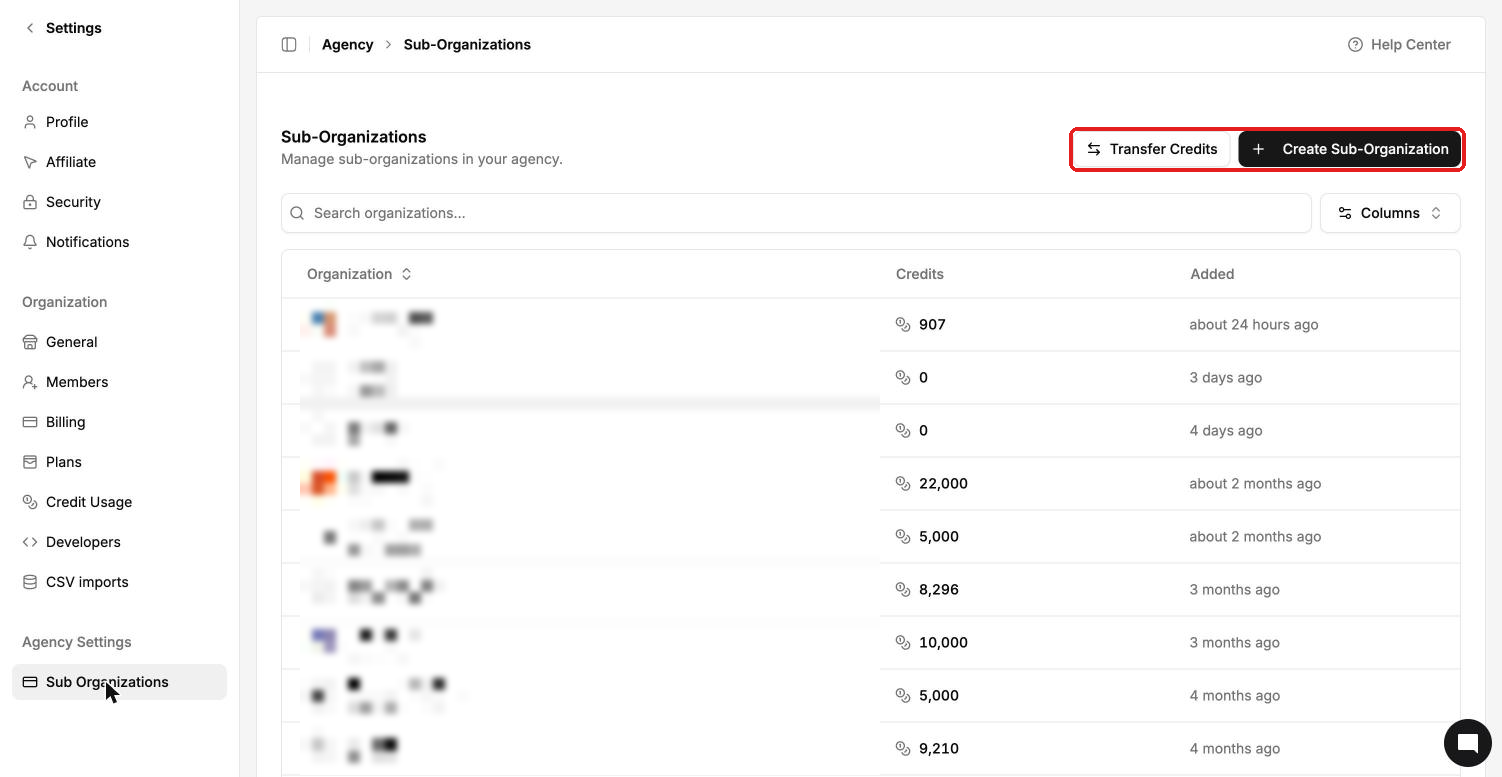This screenshot has height=777, width=1502.
Task: Click the Affiliate cursor icon
Action: [30, 162]
